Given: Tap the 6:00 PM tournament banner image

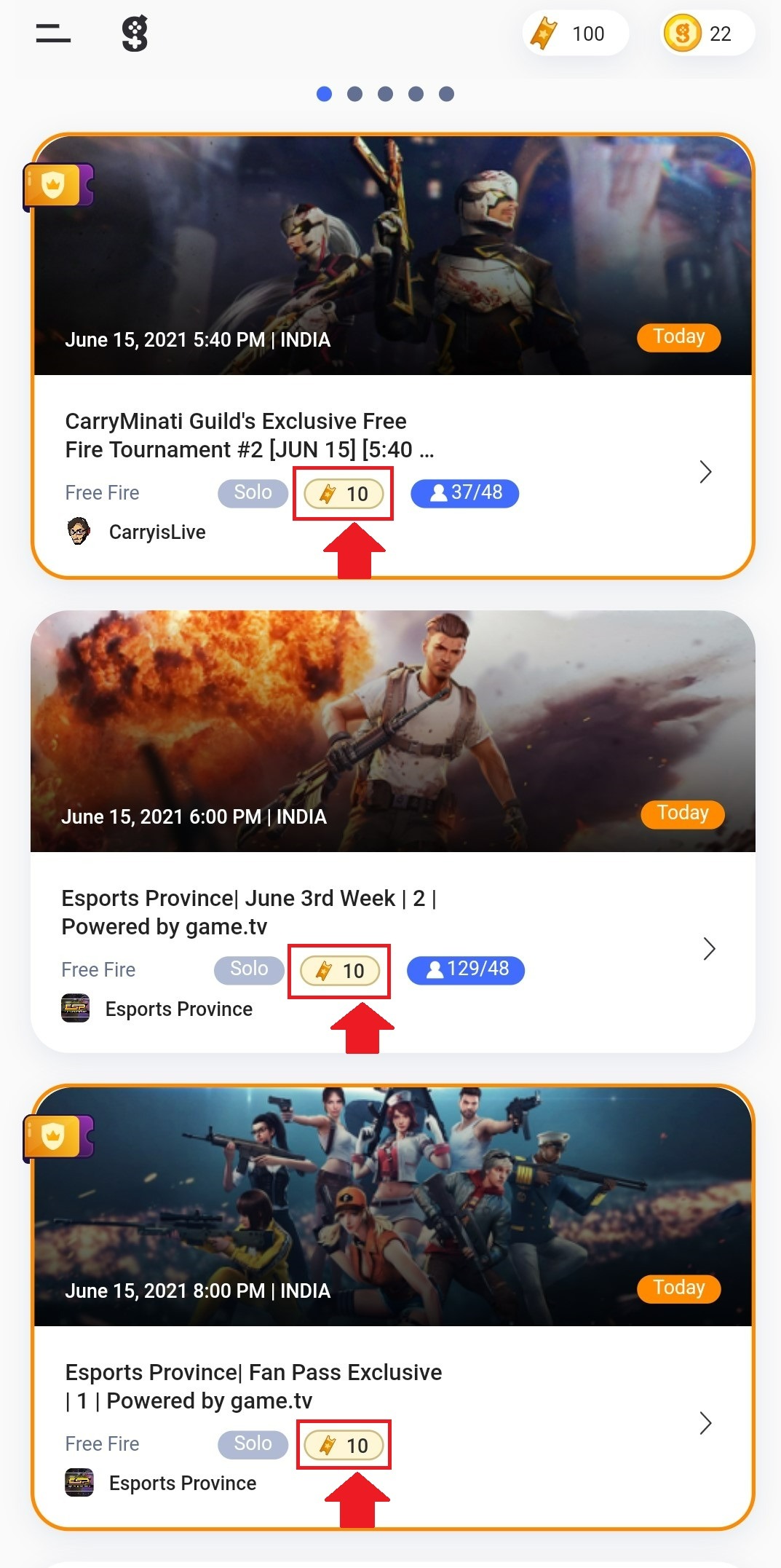Looking at the screenshot, I should pos(393,731).
